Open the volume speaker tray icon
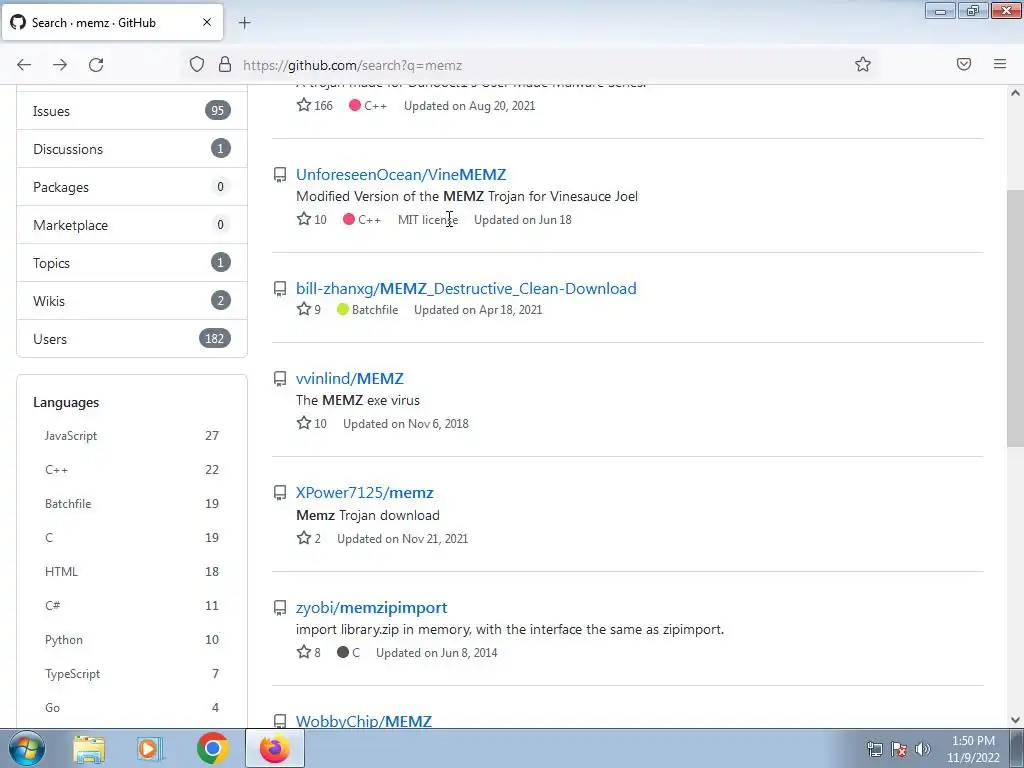This screenshot has width=1024, height=768. pyautogui.click(x=923, y=749)
